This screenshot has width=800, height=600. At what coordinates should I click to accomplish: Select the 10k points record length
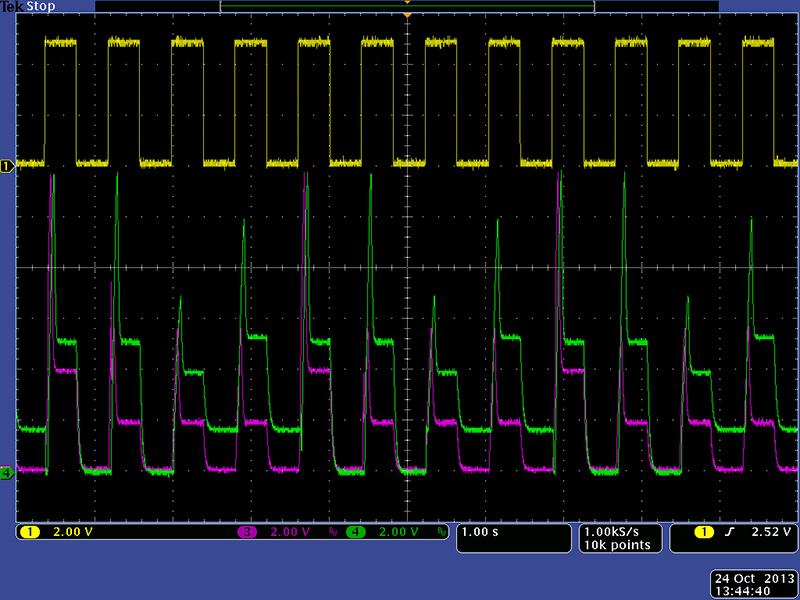618,545
